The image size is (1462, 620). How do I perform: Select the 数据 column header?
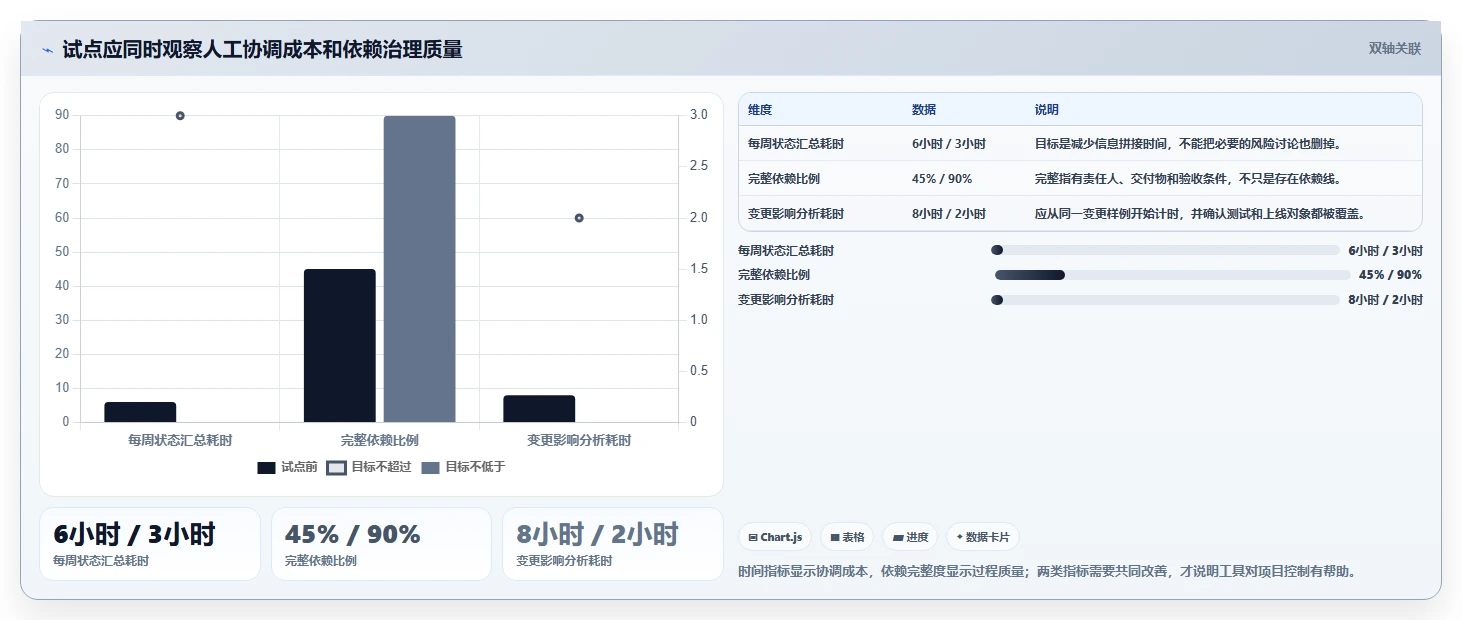[x=924, y=110]
